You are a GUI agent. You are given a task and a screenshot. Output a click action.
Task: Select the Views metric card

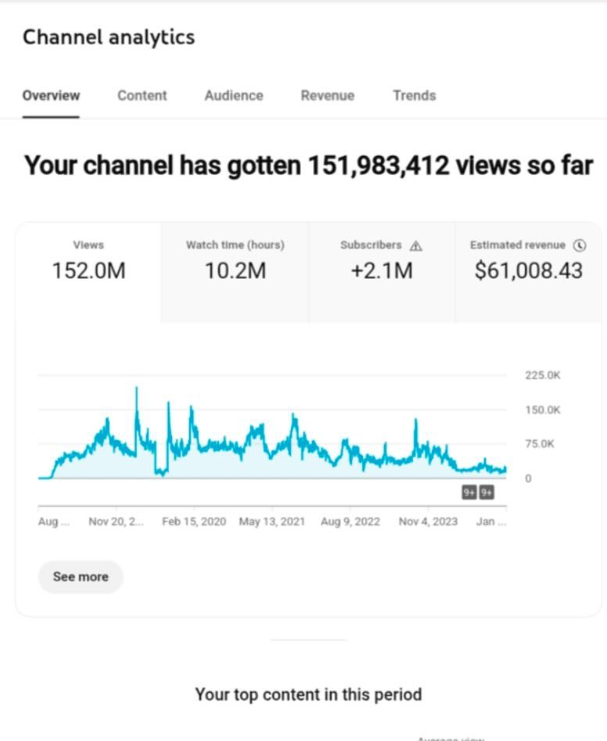pyautogui.click(x=88, y=273)
